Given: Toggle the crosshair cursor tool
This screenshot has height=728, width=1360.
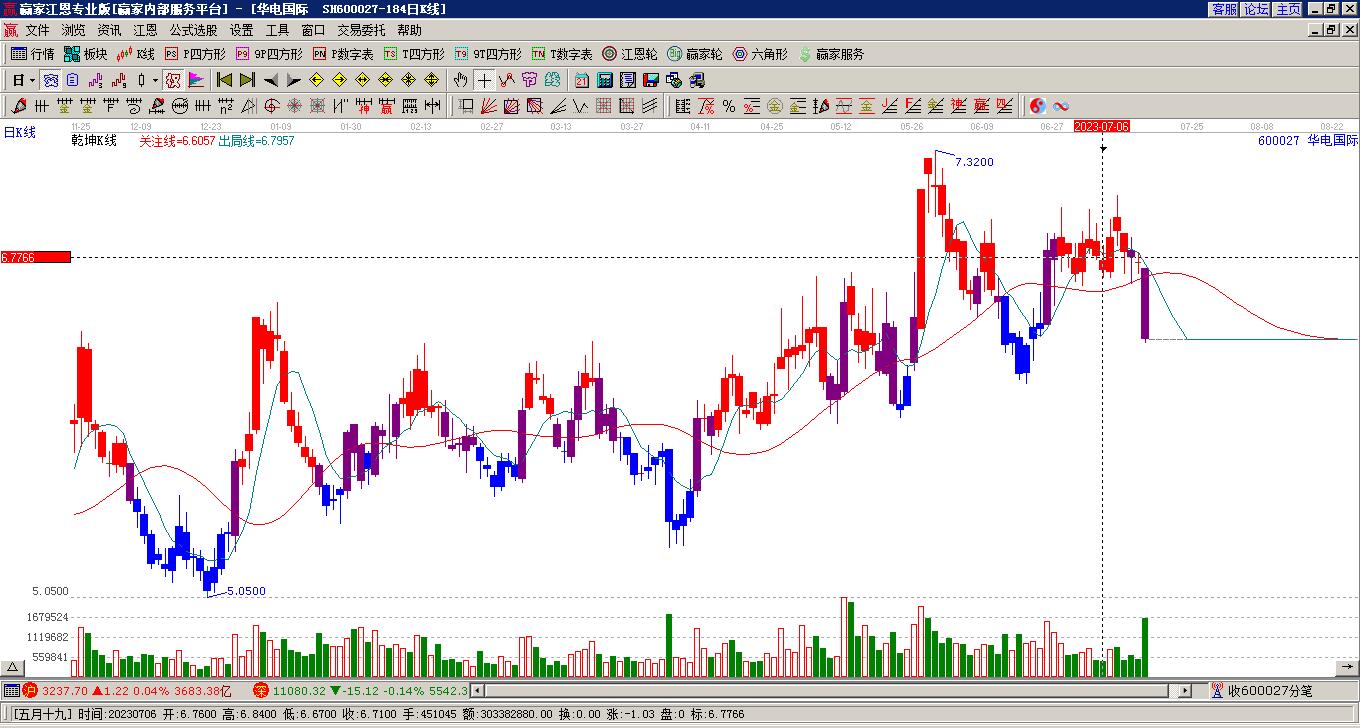Looking at the screenshot, I should (x=484, y=80).
